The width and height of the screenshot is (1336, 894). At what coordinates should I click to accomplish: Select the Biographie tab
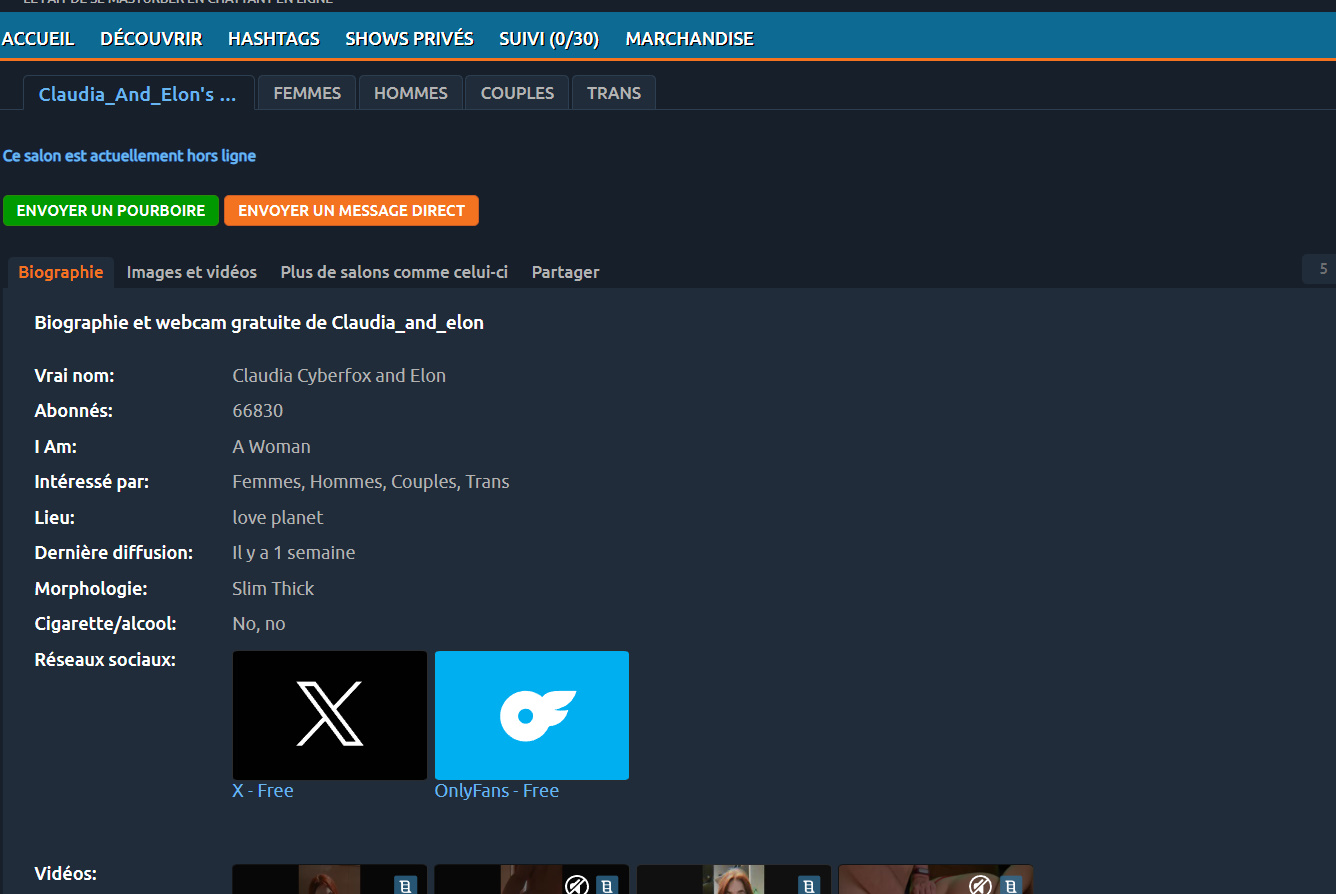[x=61, y=272]
